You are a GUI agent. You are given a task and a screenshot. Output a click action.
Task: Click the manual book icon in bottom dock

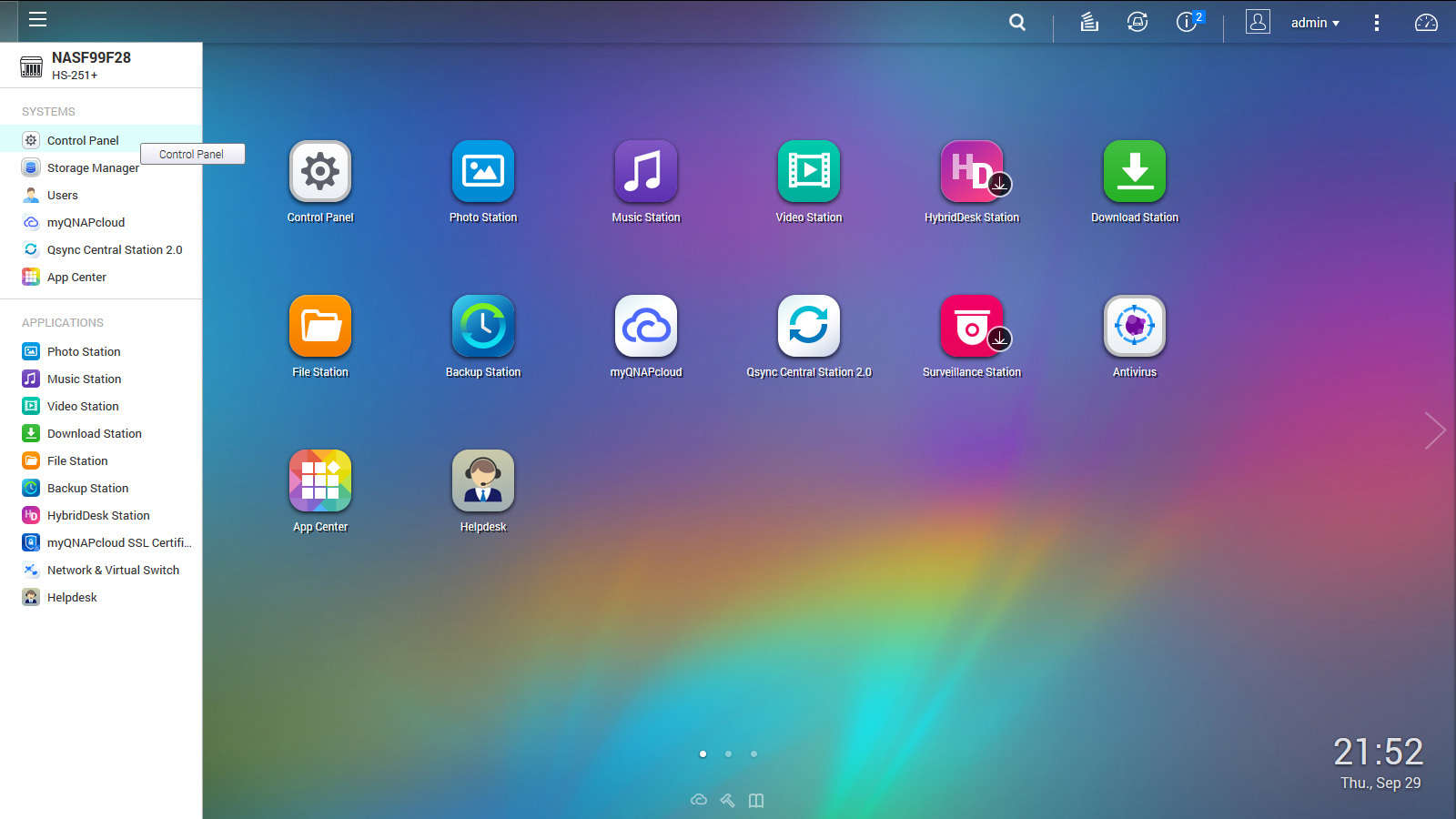pos(756,800)
